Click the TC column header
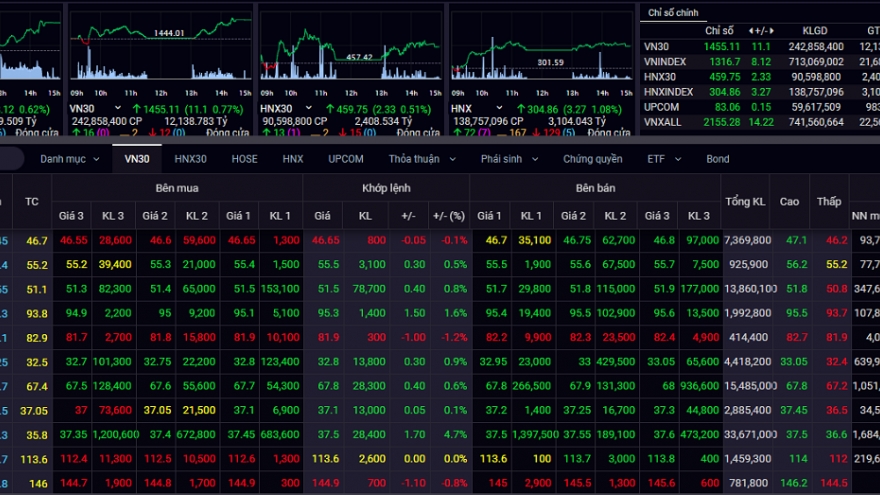The width and height of the screenshot is (880, 495). 32,201
